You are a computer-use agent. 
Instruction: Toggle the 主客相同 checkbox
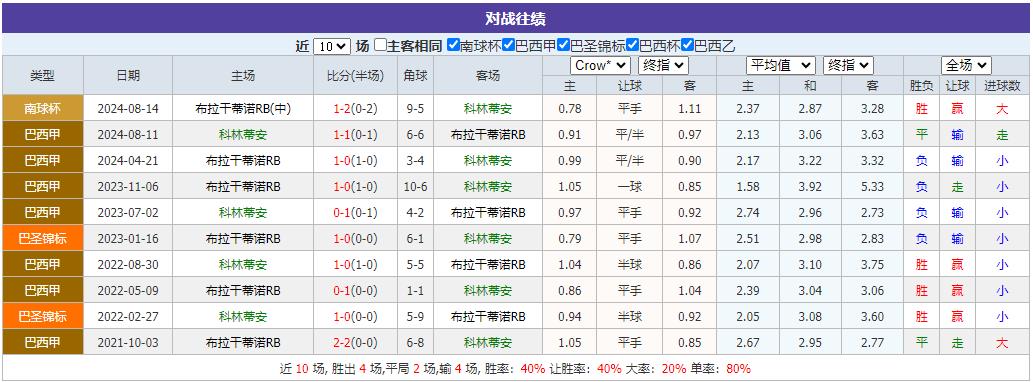click(380, 45)
